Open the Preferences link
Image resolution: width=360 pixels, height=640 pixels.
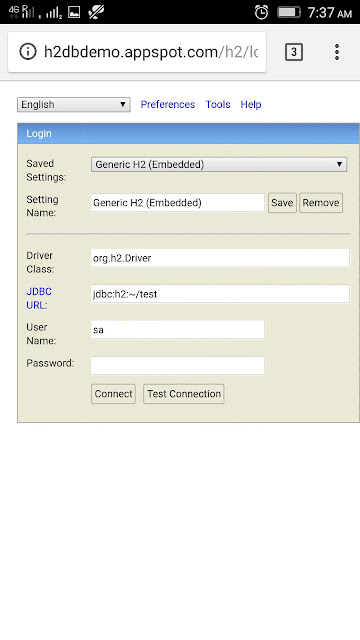coord(168,104)
